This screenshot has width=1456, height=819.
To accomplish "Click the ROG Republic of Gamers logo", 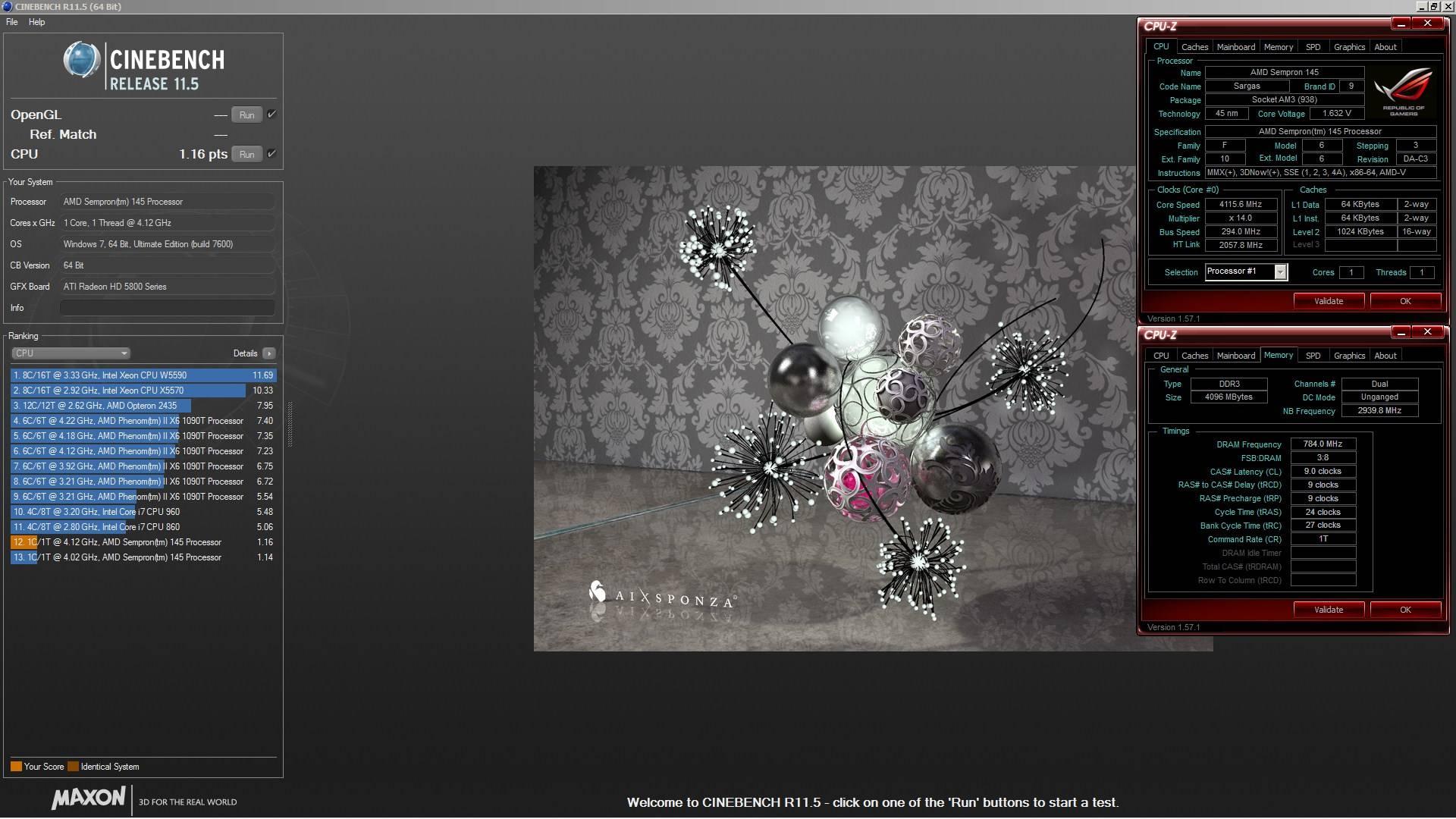I will tap(1404, 92).
